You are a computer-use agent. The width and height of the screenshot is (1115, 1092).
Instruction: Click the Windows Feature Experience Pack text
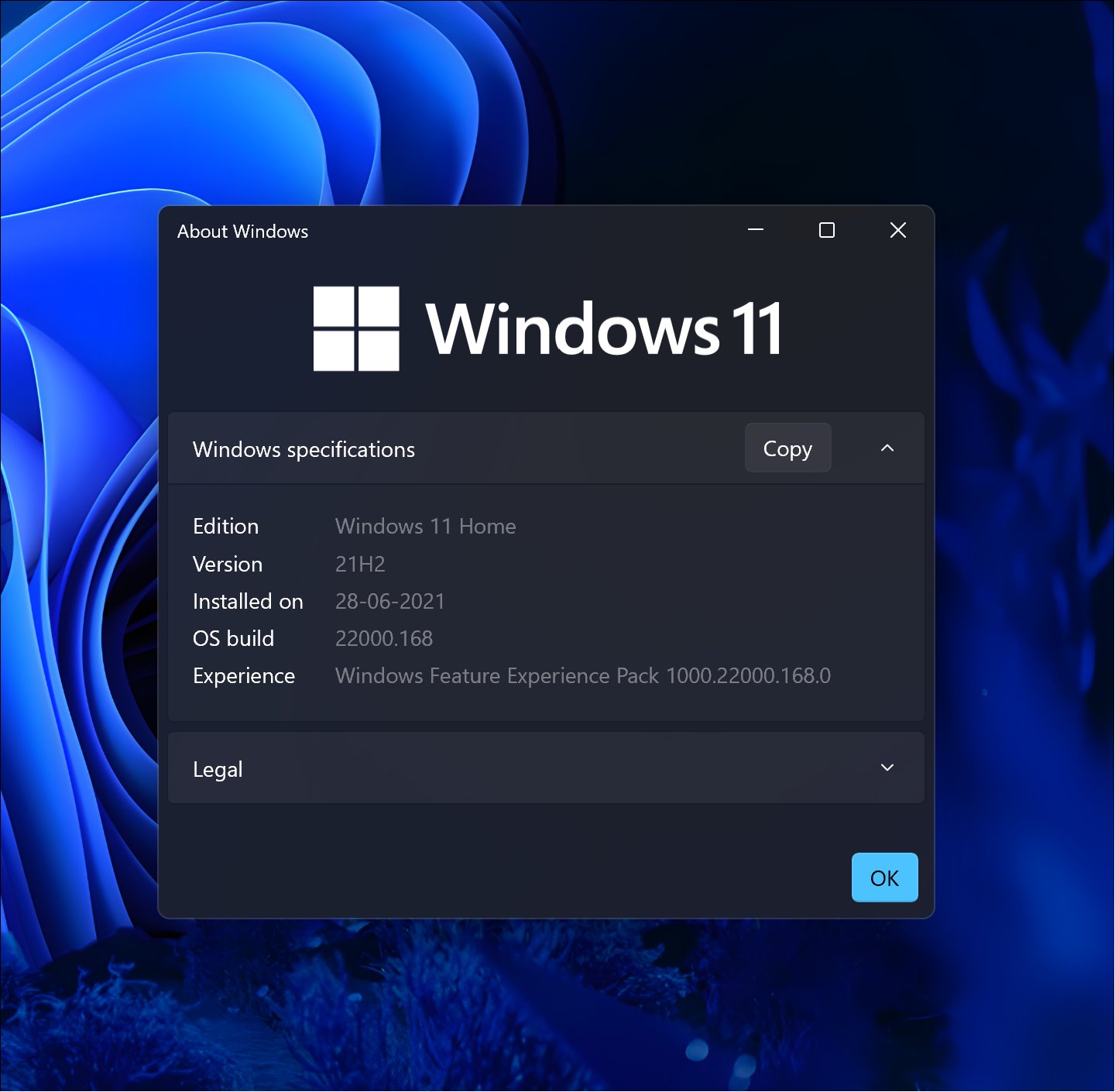click(582, 675)
